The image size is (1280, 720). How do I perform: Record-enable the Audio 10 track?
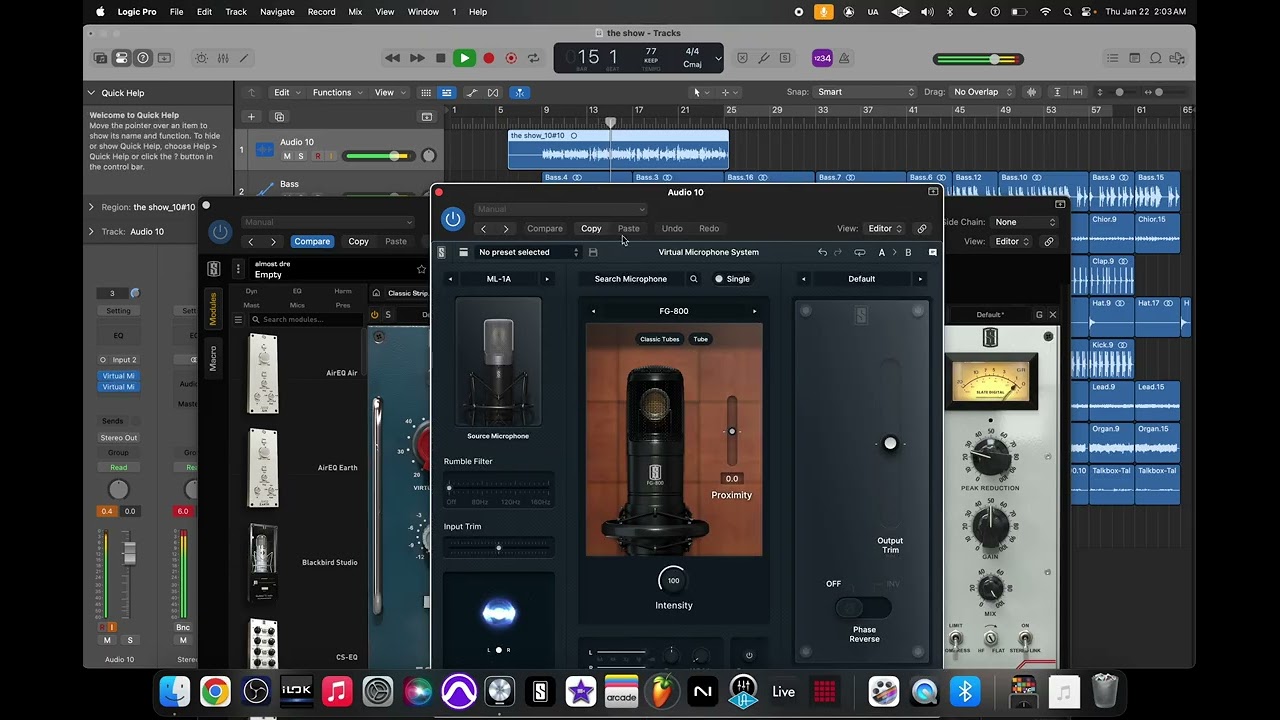[x=318, y=156]
